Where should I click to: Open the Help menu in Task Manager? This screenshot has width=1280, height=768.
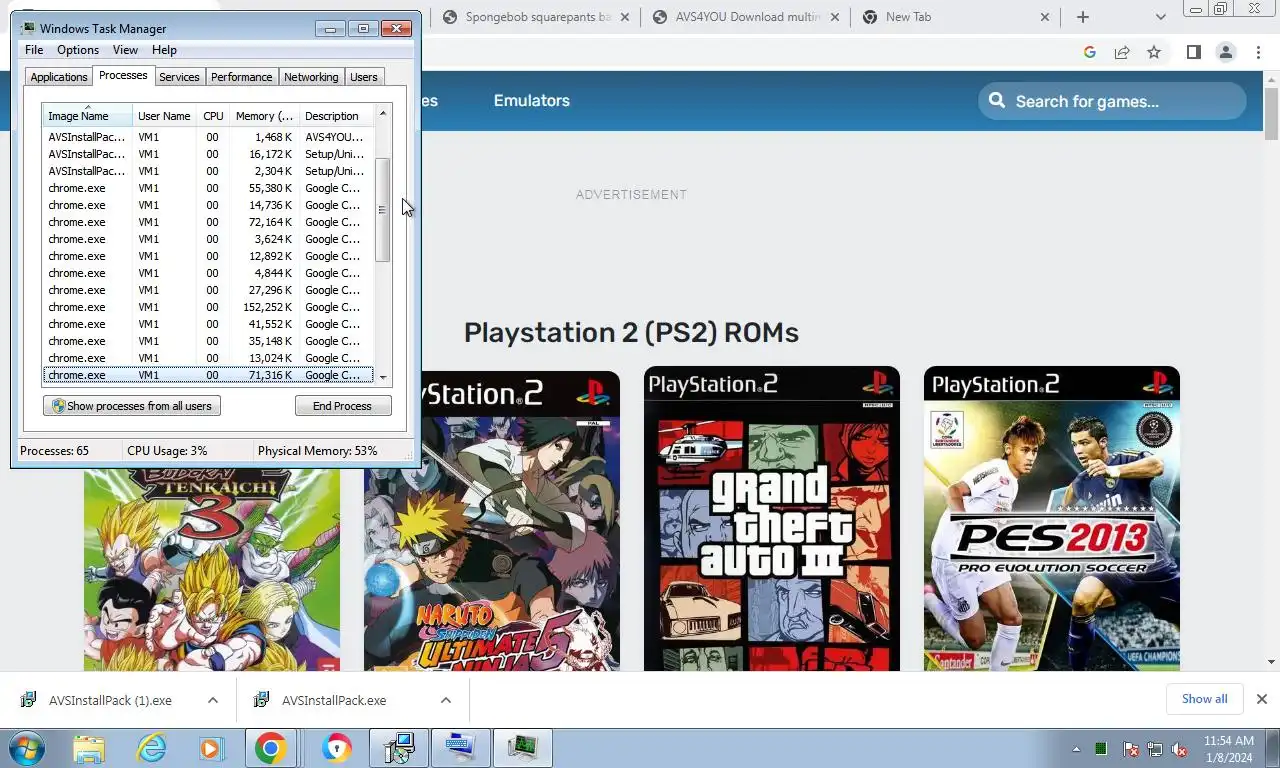[164, 50]
